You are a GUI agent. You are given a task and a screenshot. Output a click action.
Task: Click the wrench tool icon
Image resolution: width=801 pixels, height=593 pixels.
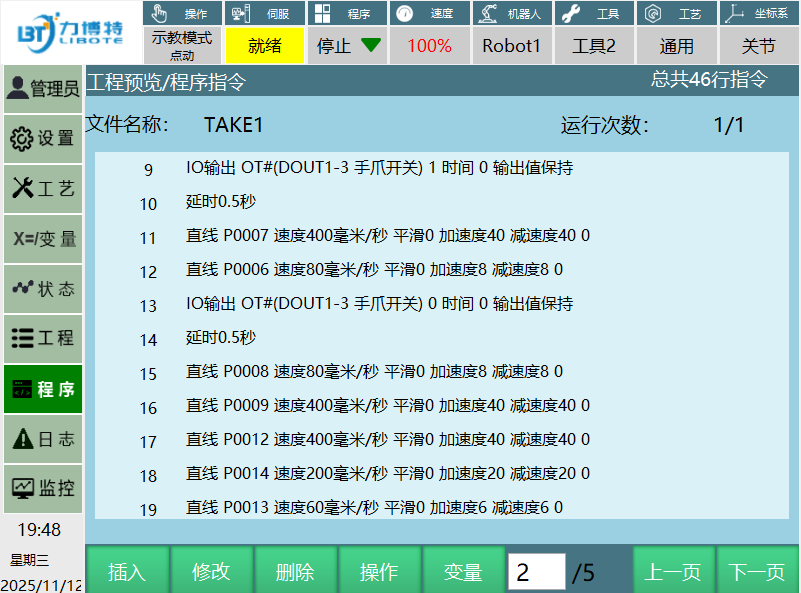click(x=571, y=14)
